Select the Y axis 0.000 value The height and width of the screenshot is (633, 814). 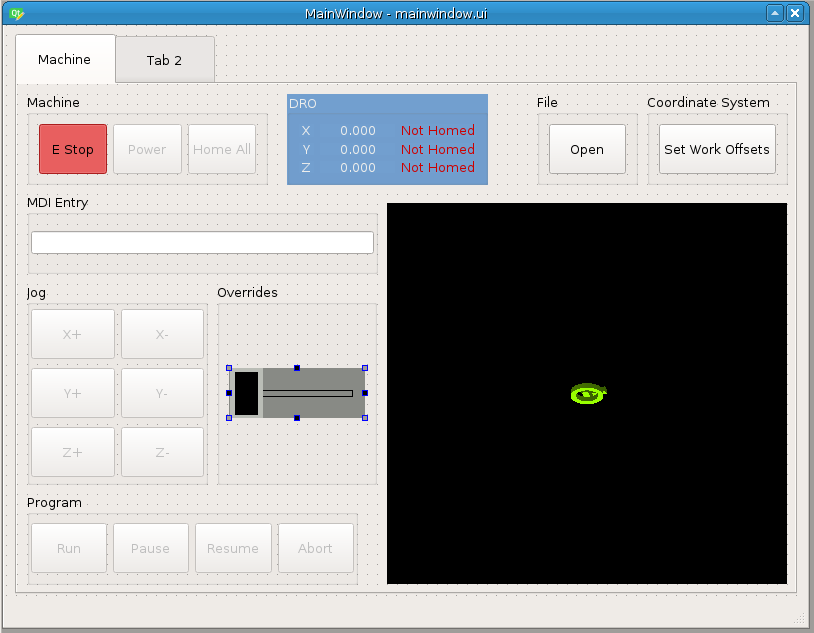pyautogui.click(x=358, y=149)
